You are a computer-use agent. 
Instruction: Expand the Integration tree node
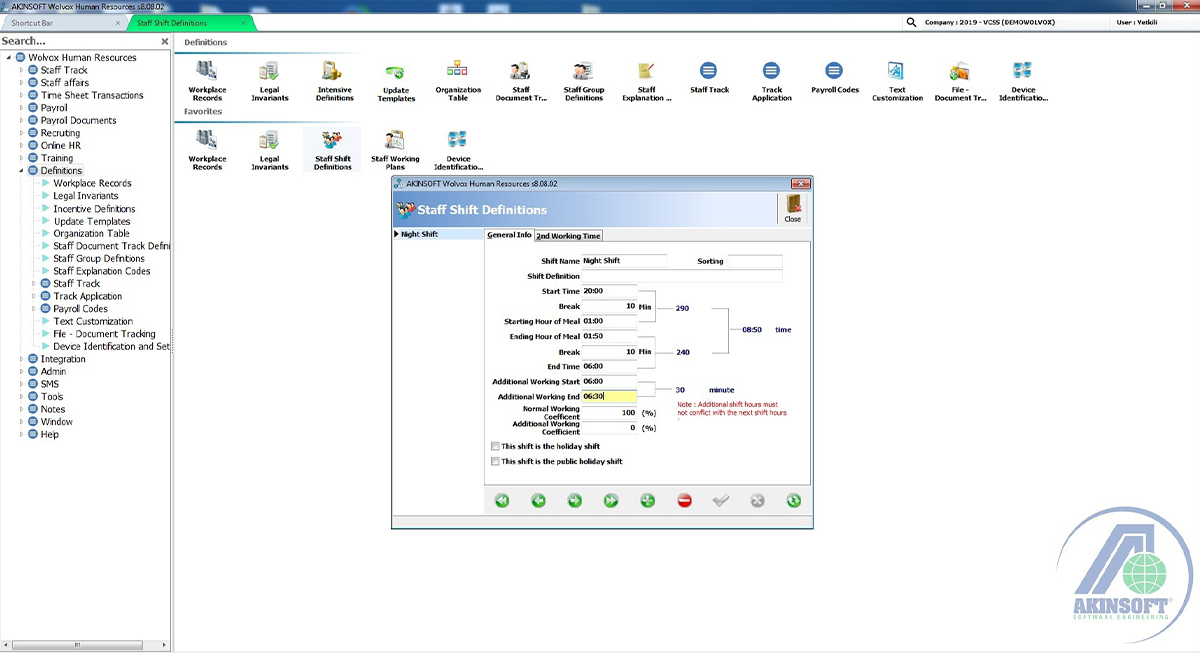pos(22,359)
